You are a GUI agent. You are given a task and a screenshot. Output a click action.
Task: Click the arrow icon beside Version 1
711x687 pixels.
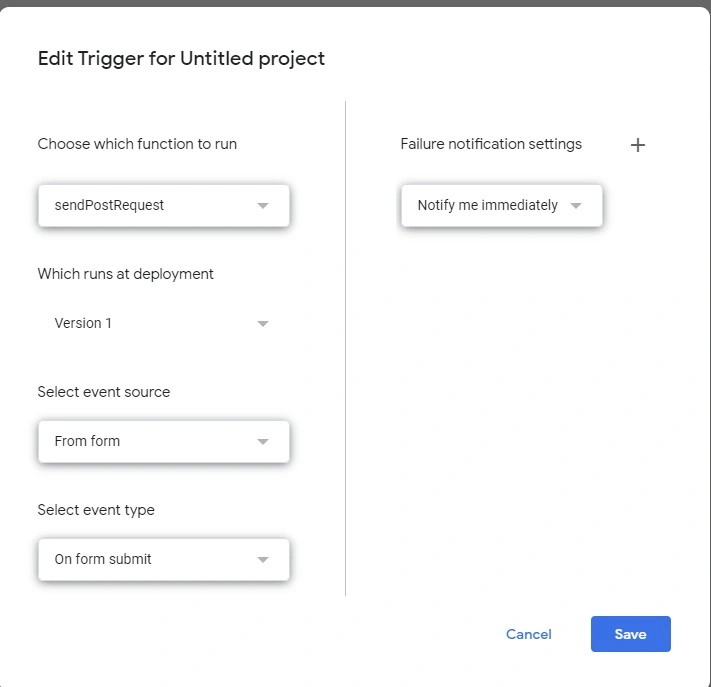coord(263,323)
